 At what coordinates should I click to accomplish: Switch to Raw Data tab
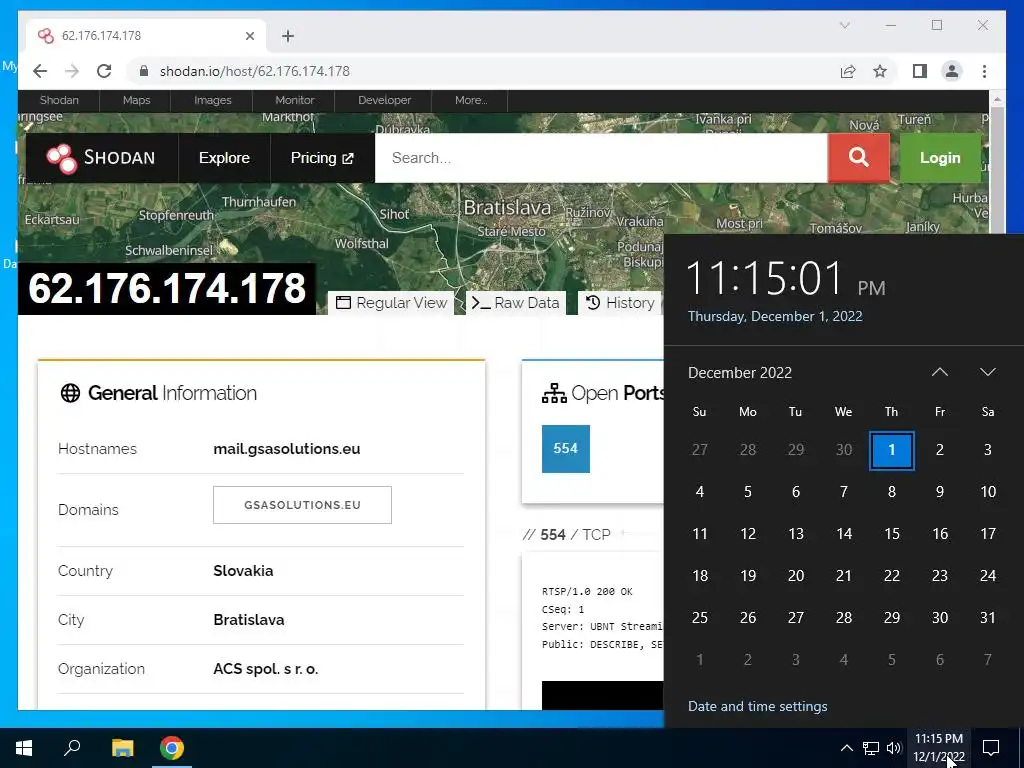click(x=516, y=303)
